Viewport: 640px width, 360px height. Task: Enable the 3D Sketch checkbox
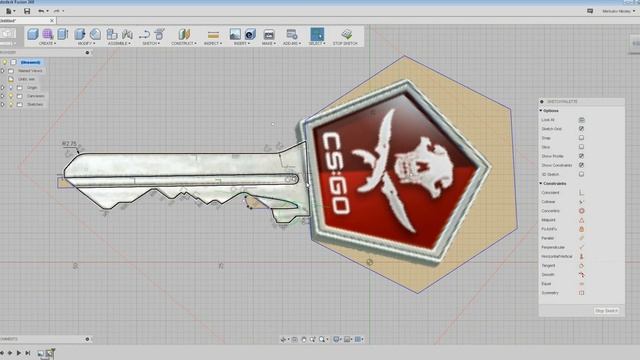(582, 174)
